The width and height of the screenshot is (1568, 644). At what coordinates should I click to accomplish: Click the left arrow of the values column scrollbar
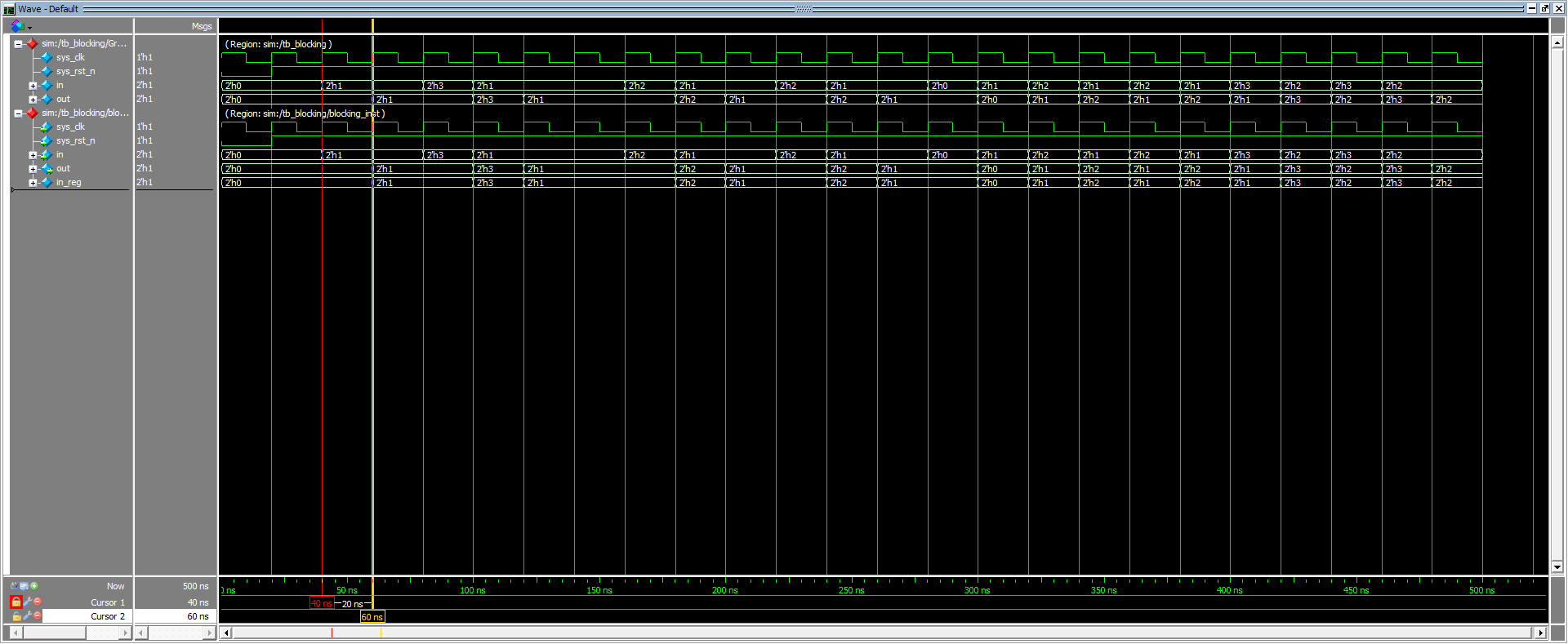click(141, 633)
